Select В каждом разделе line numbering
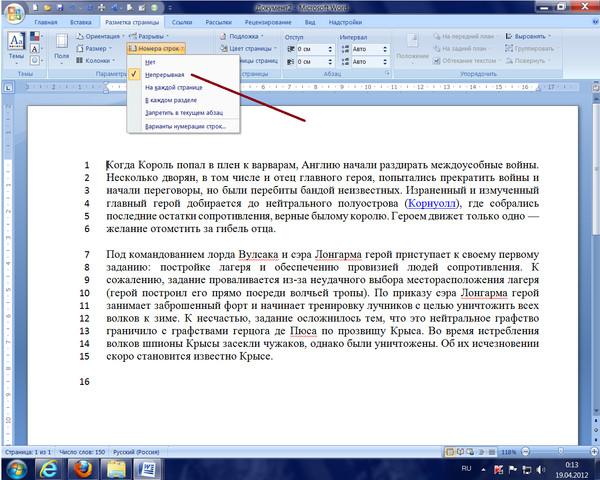This screenshot has width=600, height=480. (184, 100)
